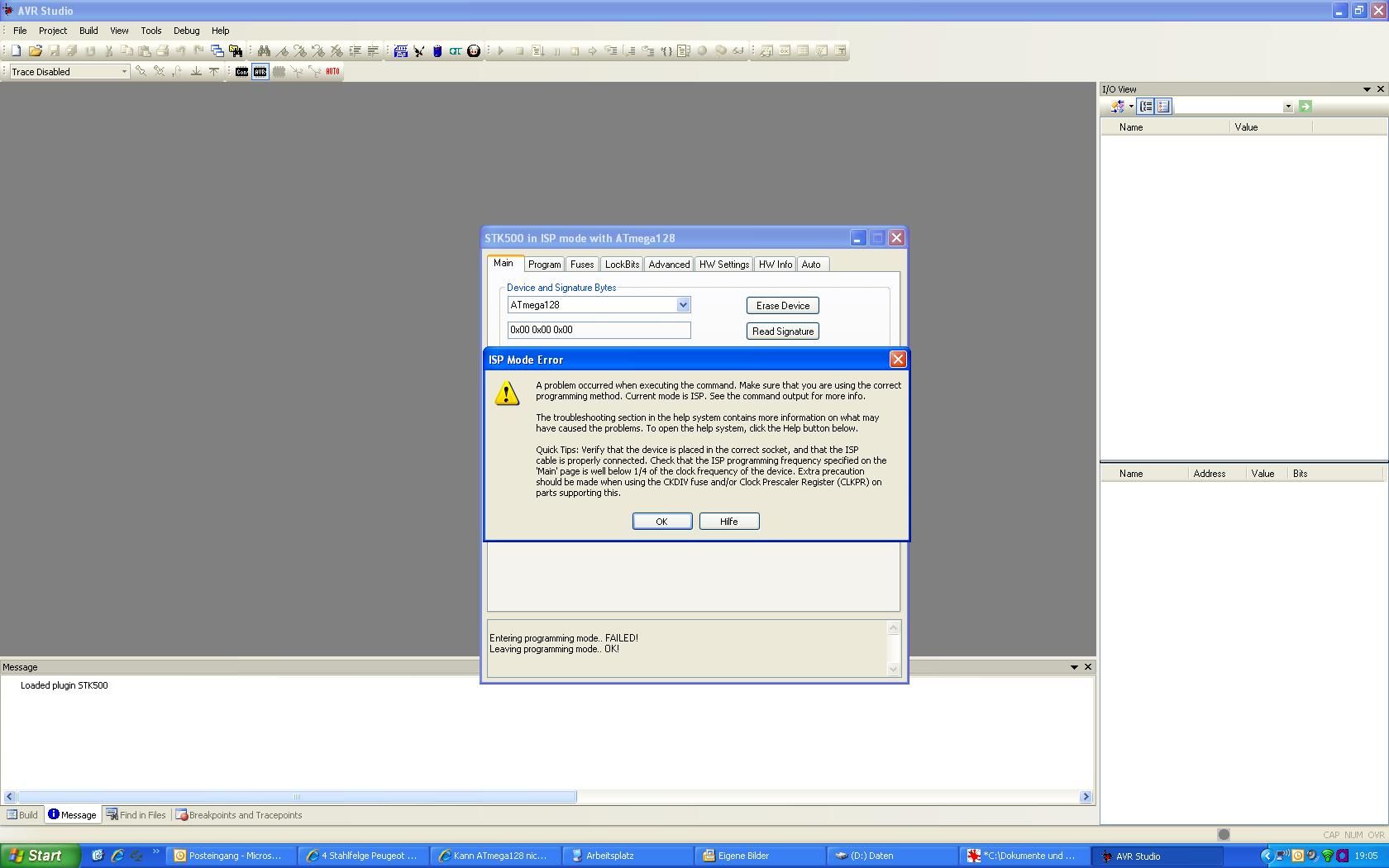Click the I/O View search input field
This screenshot has width=1389, height=868.
tap(1228, 107)
